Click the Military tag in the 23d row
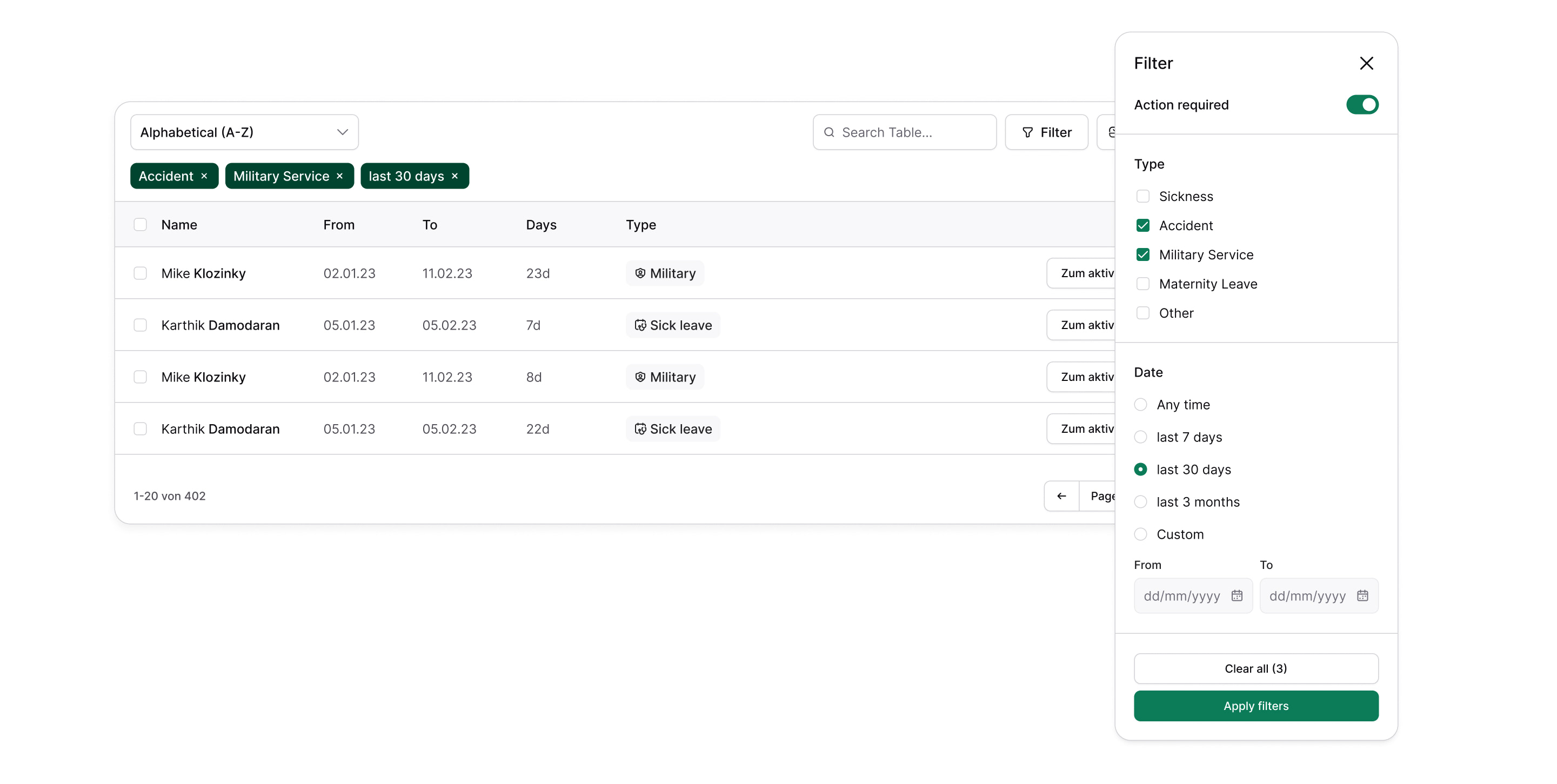Screen dimensions: 1557x784 coord(665,273)
